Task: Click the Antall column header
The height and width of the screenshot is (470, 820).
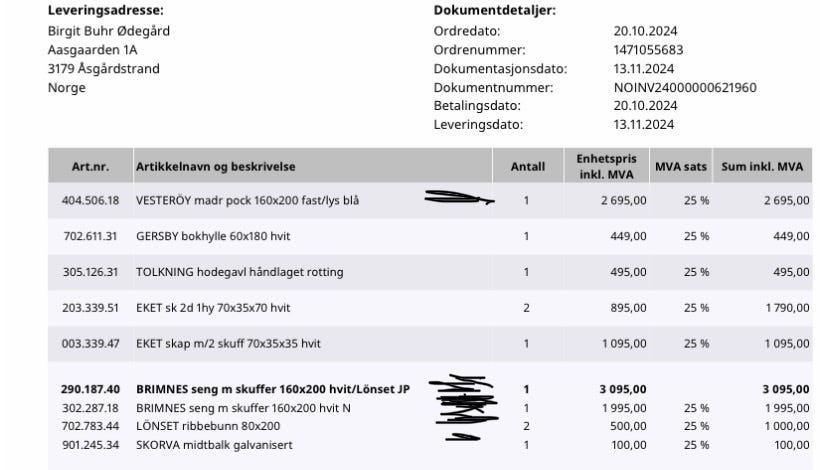Action: pyautogui.click(x=527, y=166)
